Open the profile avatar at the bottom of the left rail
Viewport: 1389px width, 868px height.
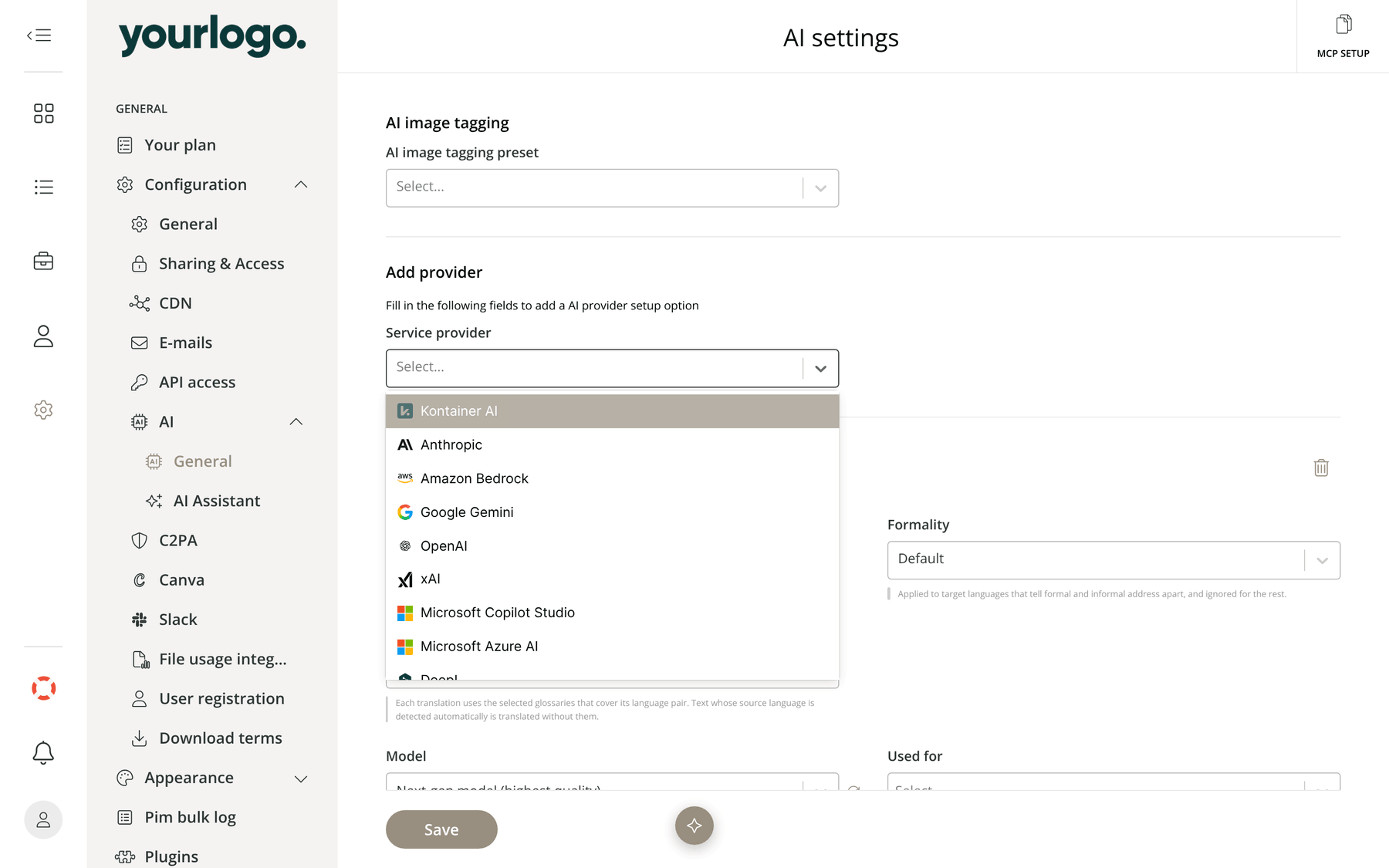pyautogui.click(x=43, y=819)
